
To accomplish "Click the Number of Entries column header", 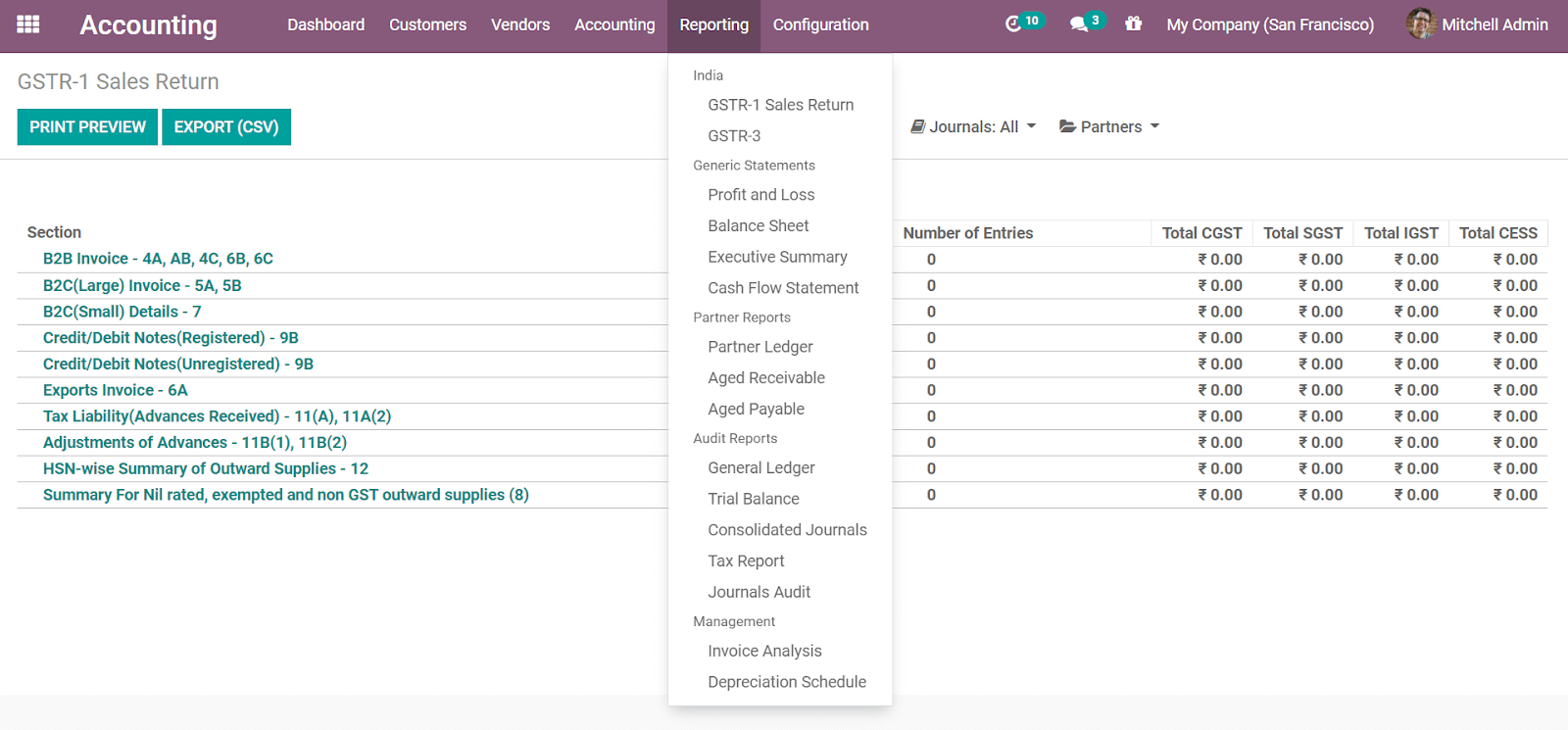I will [967, 233].
